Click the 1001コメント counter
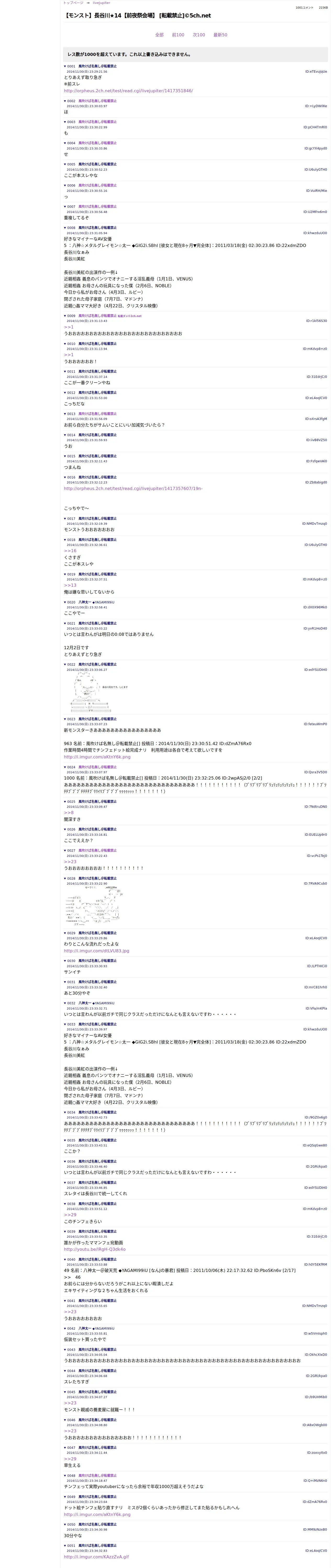Screen dimensions: 336x1568 coord(304,8)
